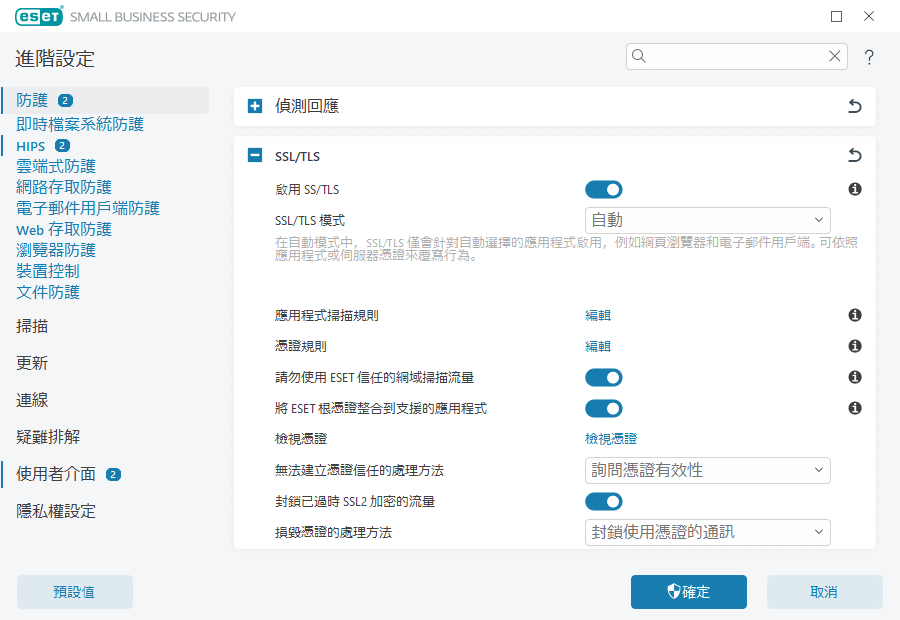Disable 請勿使用 ESET 信任的網域掃描流量 switch
Screen dimensions: 900x620
coord(603,377)
